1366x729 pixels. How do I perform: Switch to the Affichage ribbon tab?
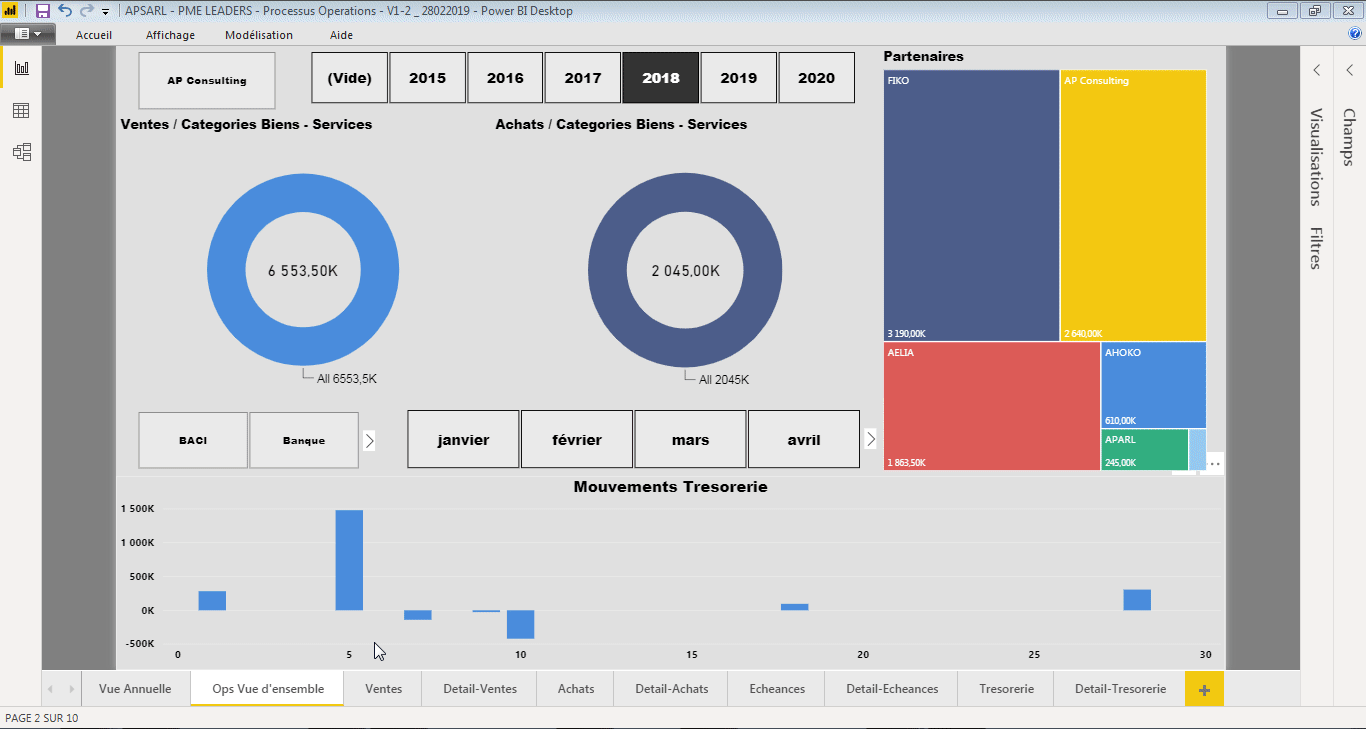170,34
